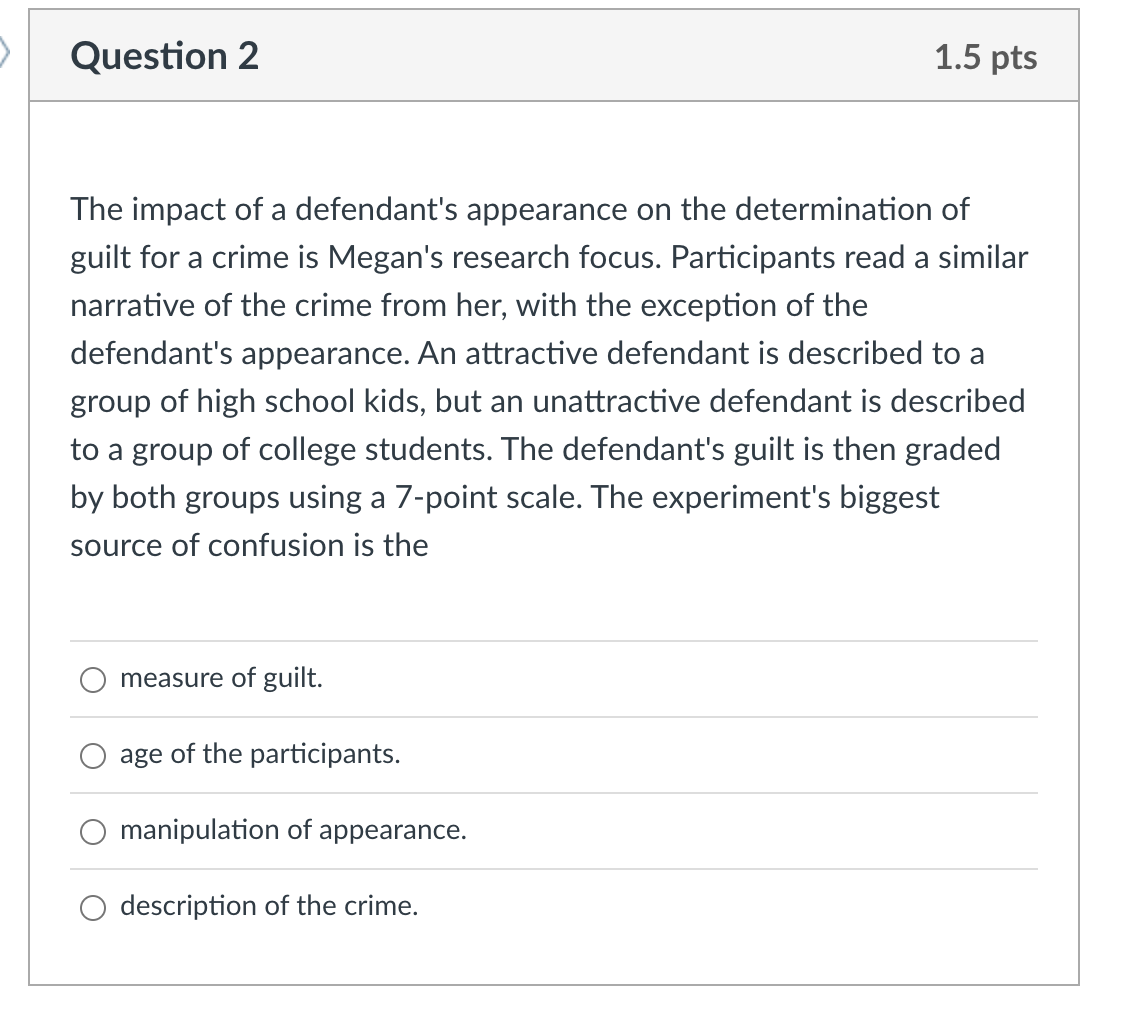Click the 'measure of guilt.' answer text label
The width and height of the screenshot is (1136, 1028).
221,678
